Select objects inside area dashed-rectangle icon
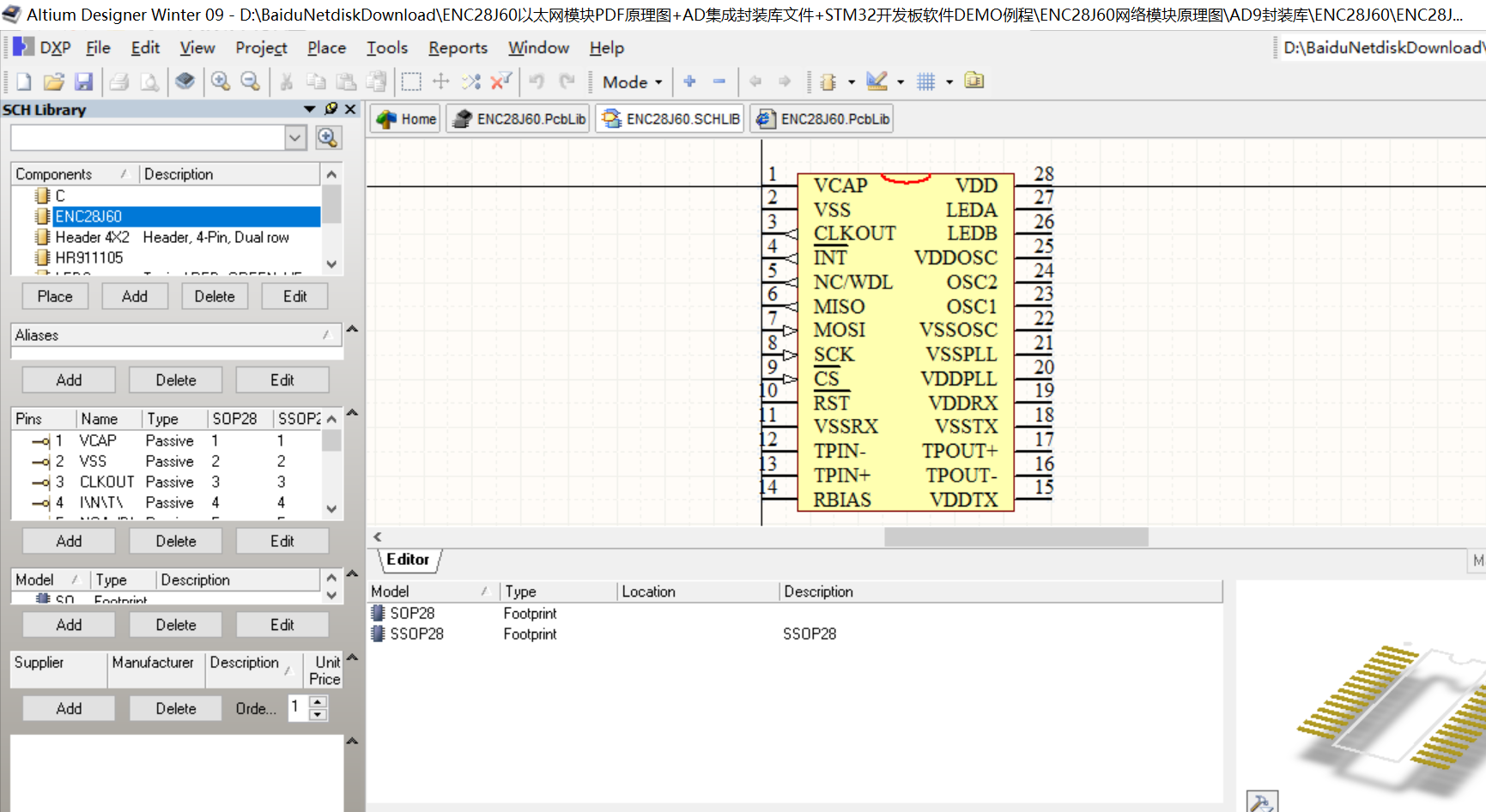Screen dimensions: 1486x812 coord(412,82)
